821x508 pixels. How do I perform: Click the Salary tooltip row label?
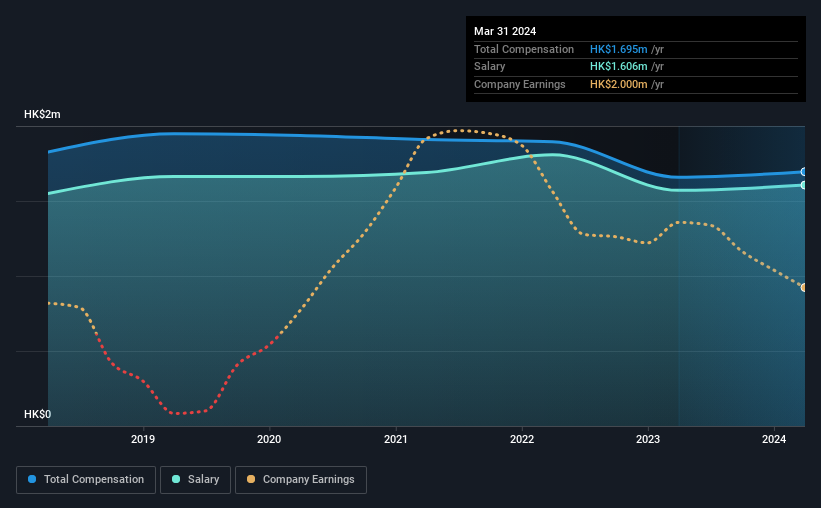tap(490, 67)
